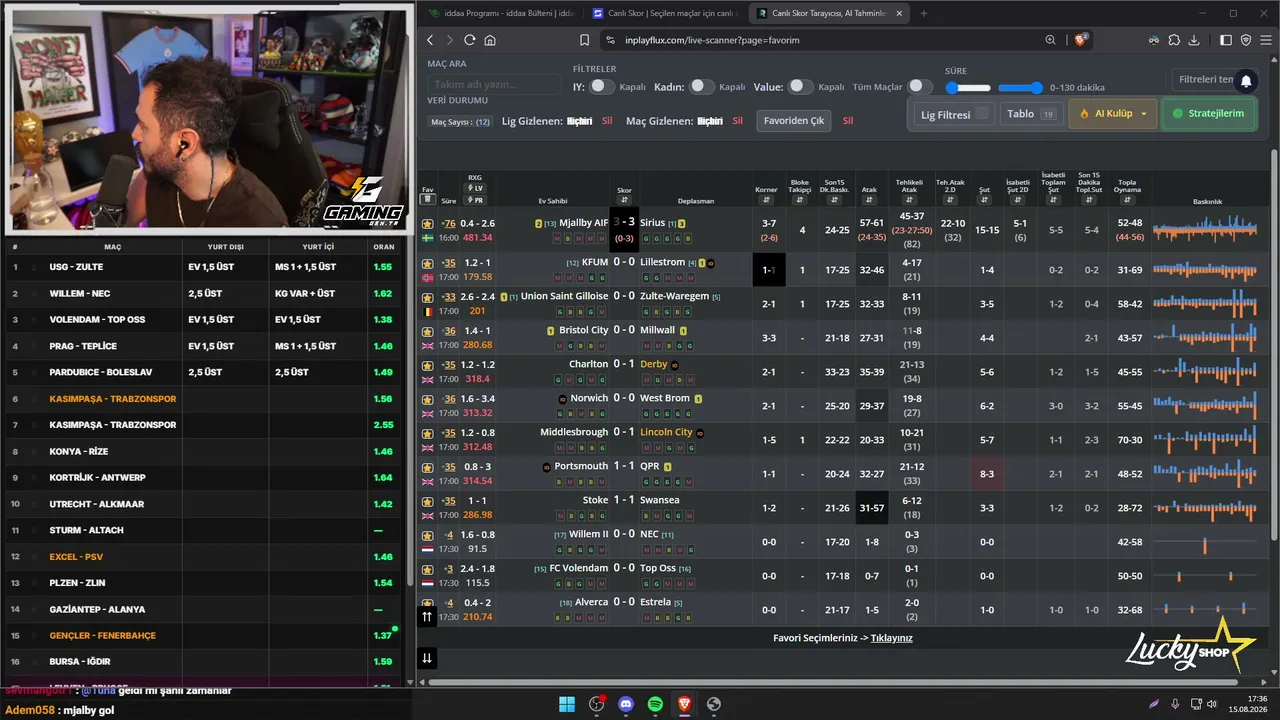This screenshot has width=1280, height=720.
Task: Sort by Topla Oynama column
Action: point(1127,200)
